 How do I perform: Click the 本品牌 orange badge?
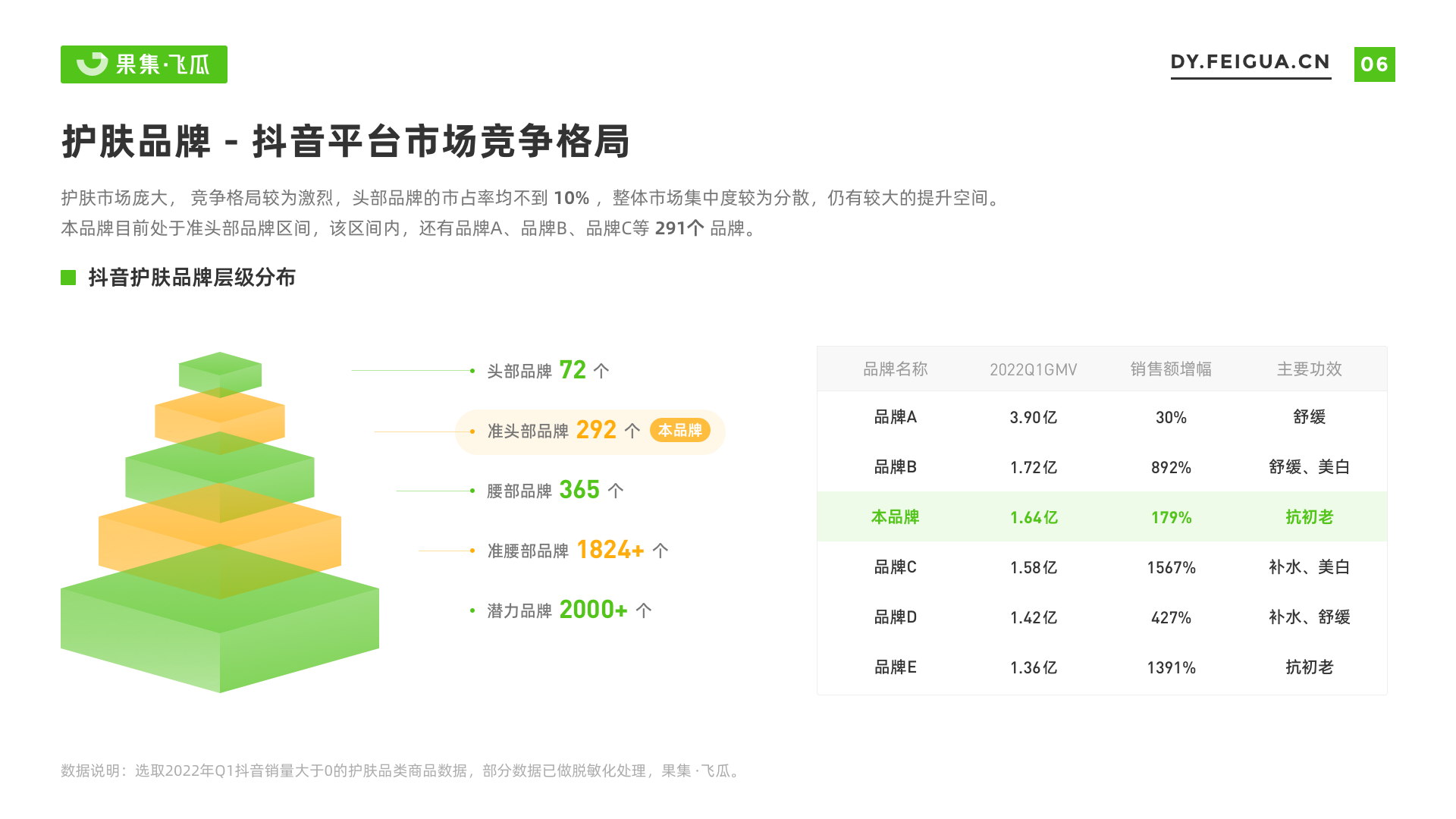pyautogui.click(x=679, y=431)
